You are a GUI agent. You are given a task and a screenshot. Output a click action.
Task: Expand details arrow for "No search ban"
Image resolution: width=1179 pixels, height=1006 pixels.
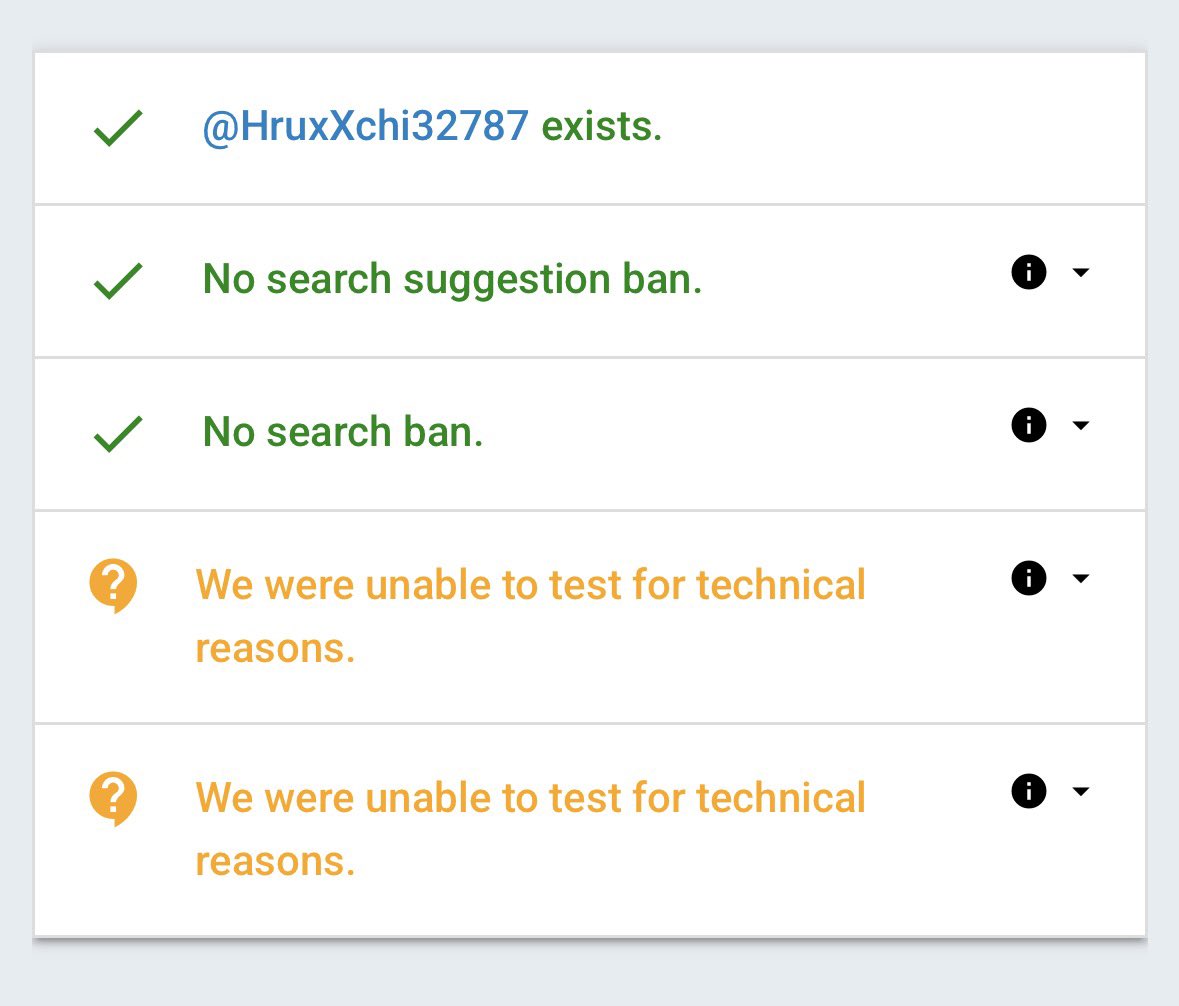pos(1080,426)
